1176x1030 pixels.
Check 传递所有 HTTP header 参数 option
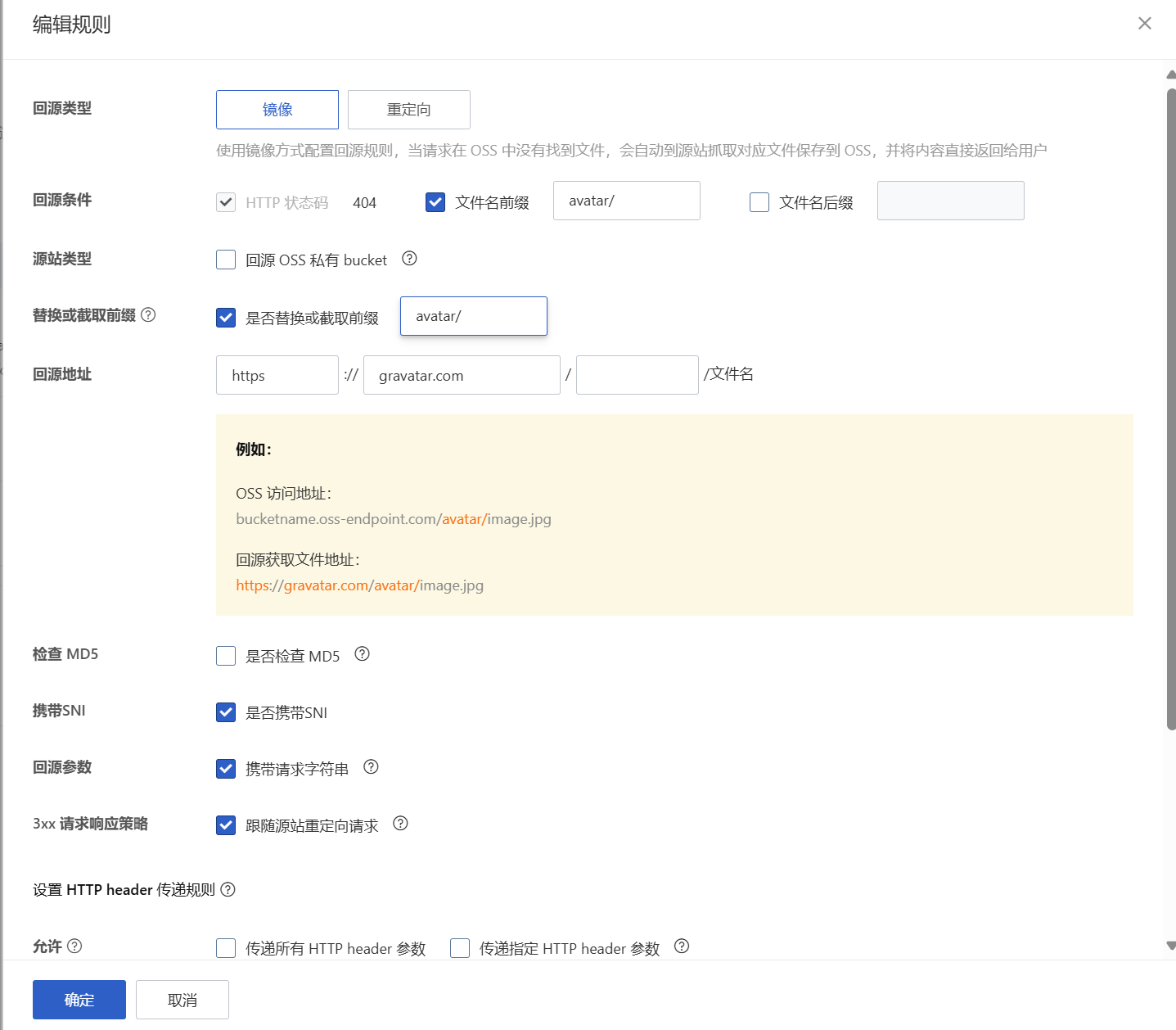226,948
